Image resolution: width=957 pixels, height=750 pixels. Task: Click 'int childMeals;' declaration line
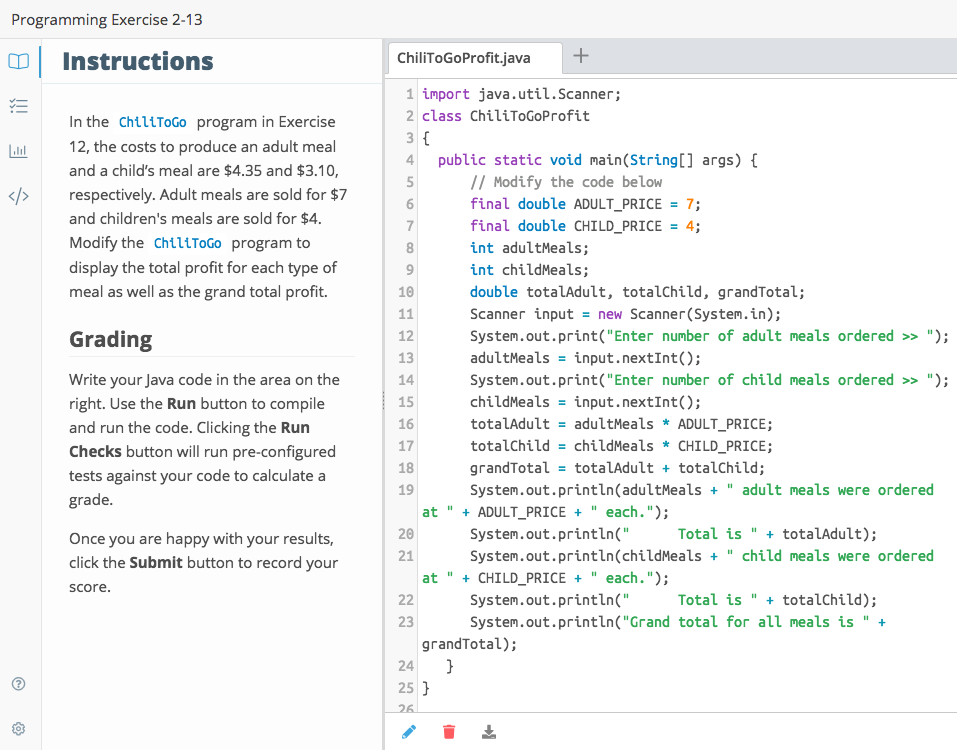(x=529, y=270)
